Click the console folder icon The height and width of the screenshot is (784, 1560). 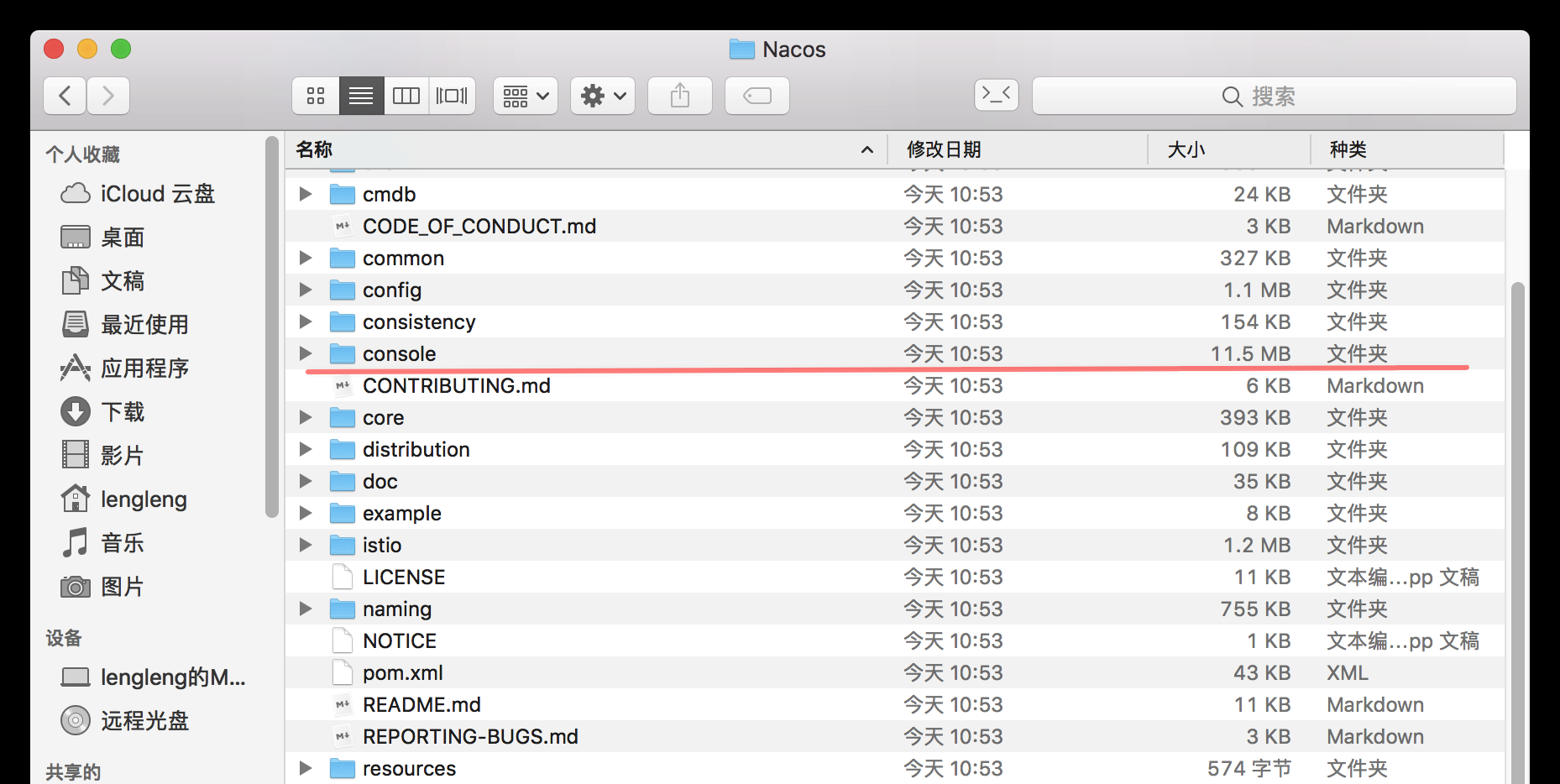click(343, 353)
